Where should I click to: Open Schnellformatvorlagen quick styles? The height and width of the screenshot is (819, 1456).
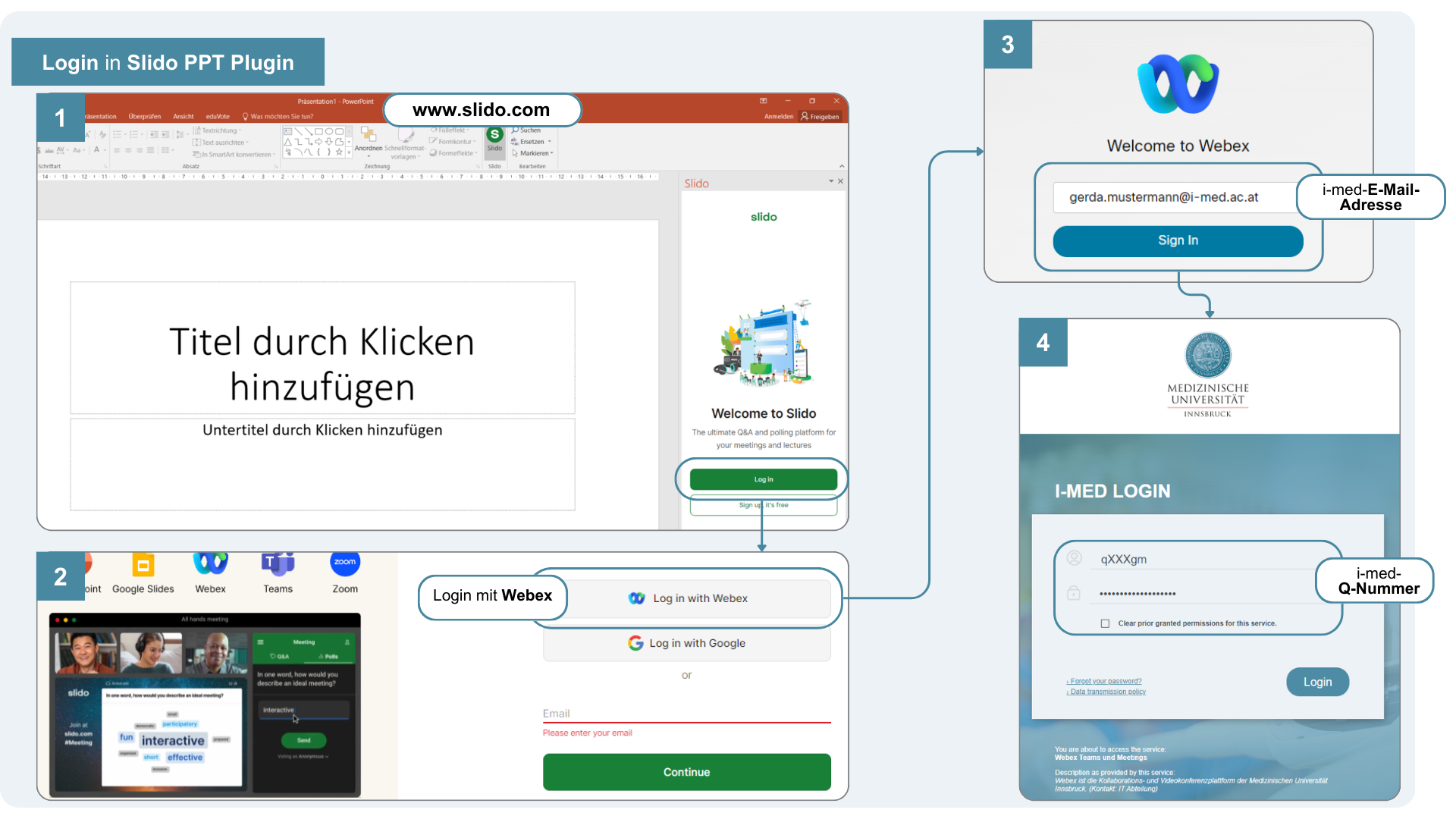click(406, 144)
